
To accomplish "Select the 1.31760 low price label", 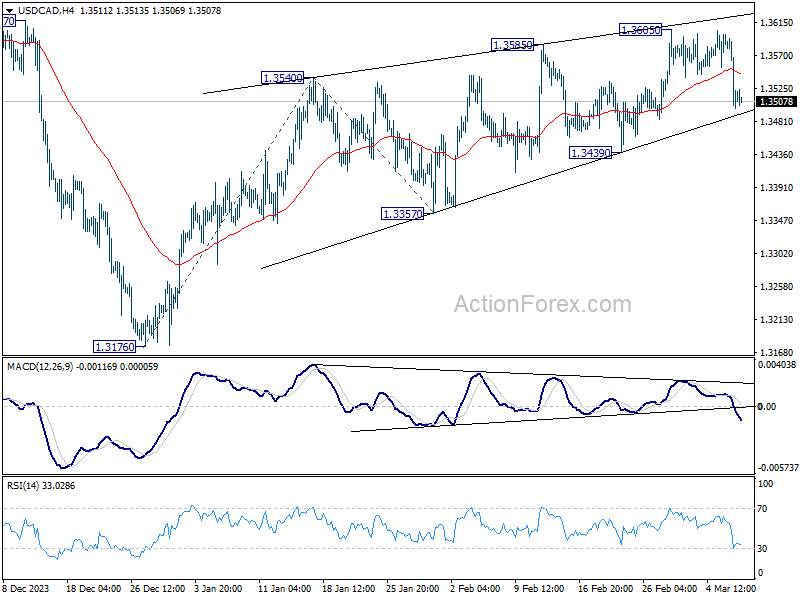I will [115, 347].
